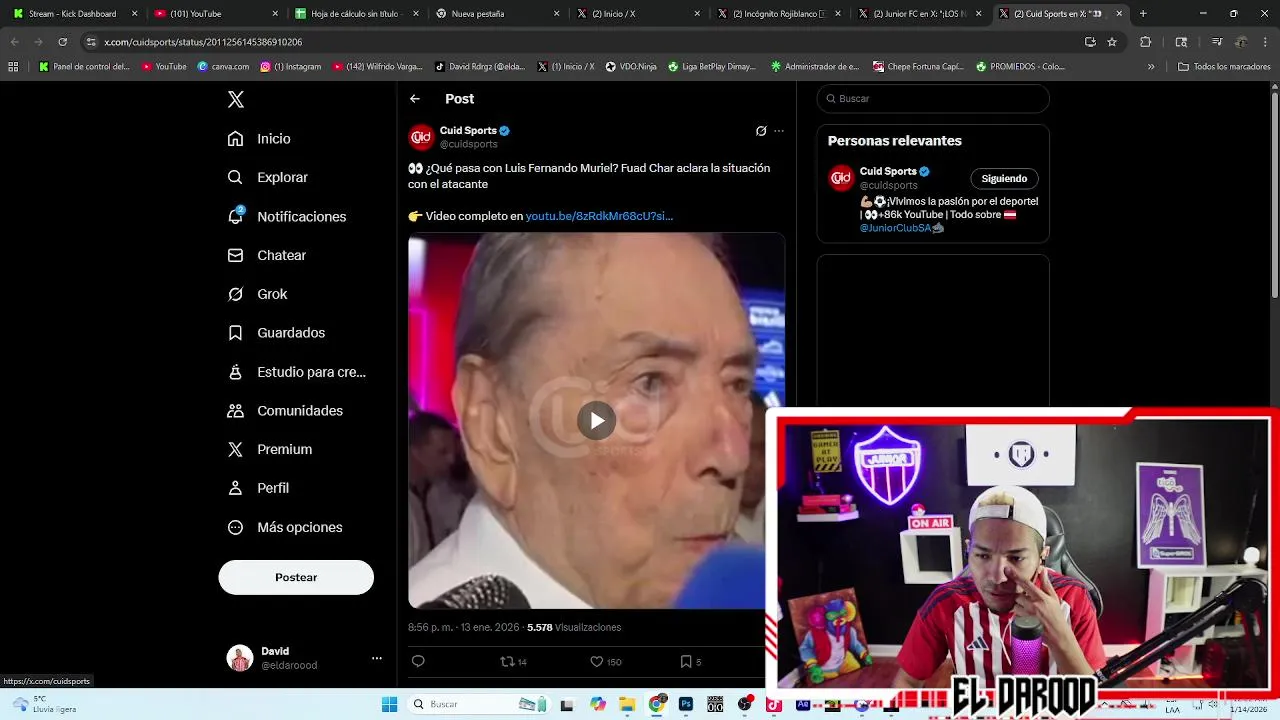Open Guardados bookmarks
The height and width of the screenshot is (720, 1280).
(277, 332)
